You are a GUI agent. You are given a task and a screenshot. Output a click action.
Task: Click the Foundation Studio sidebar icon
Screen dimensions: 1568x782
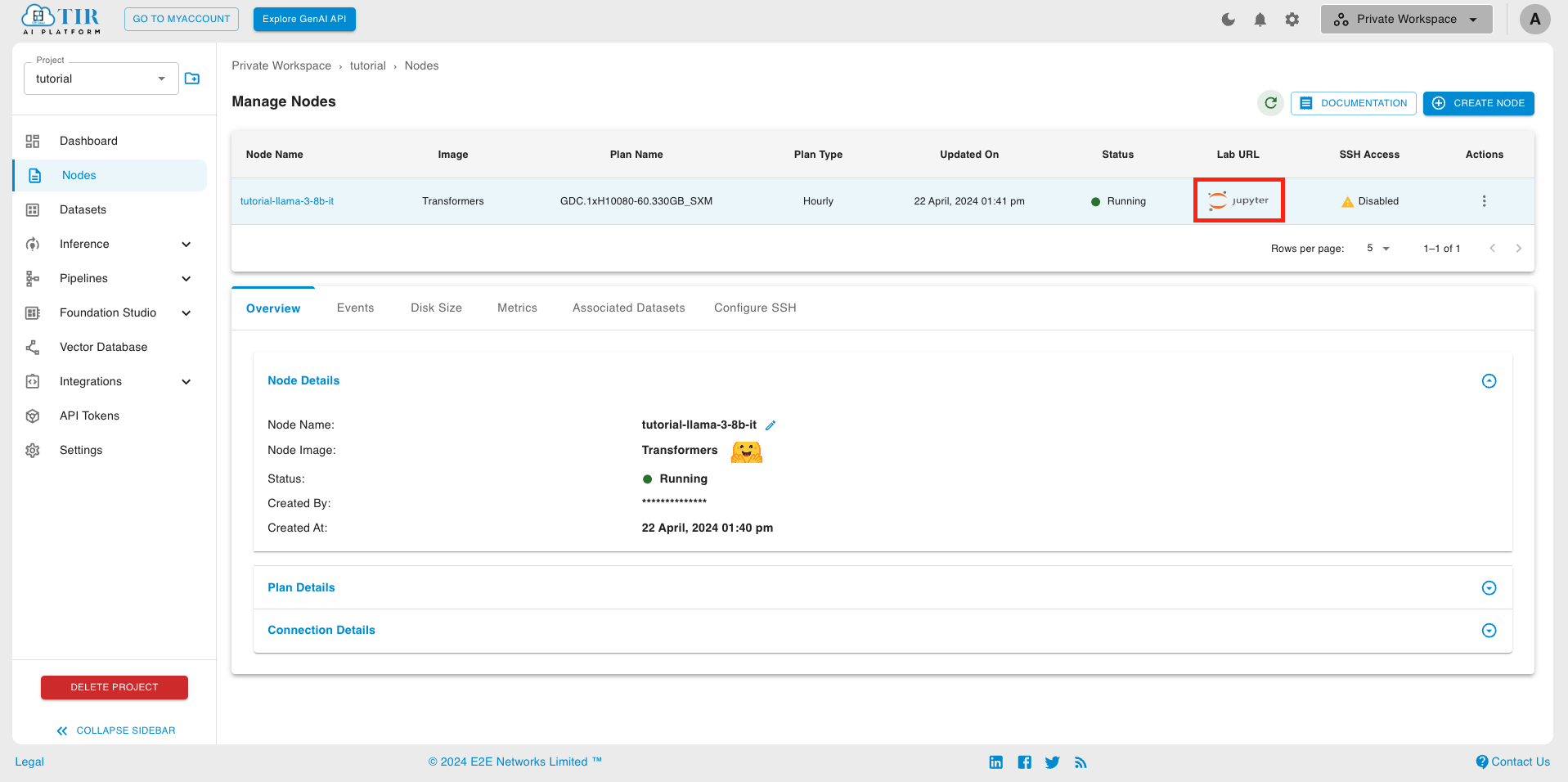[33, 312]
